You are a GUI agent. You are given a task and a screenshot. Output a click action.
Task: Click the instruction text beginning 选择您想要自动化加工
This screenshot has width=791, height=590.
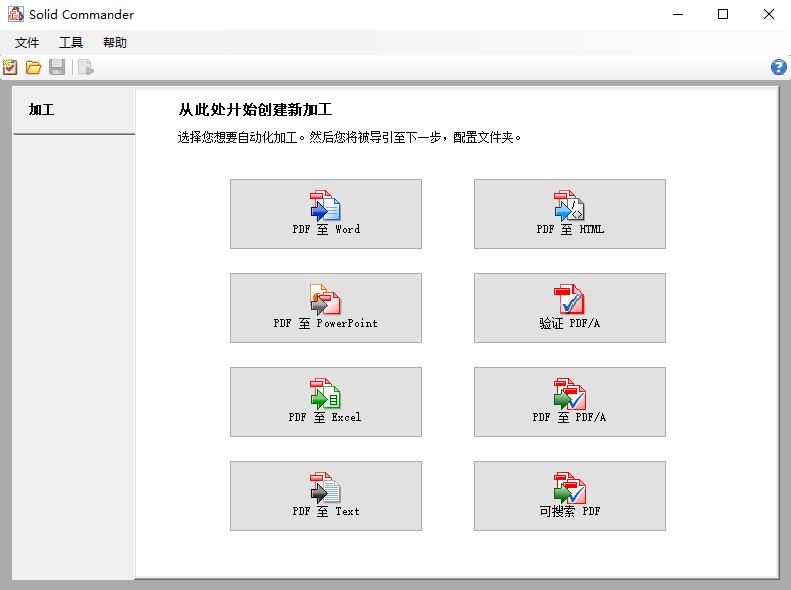coord(349,137)
